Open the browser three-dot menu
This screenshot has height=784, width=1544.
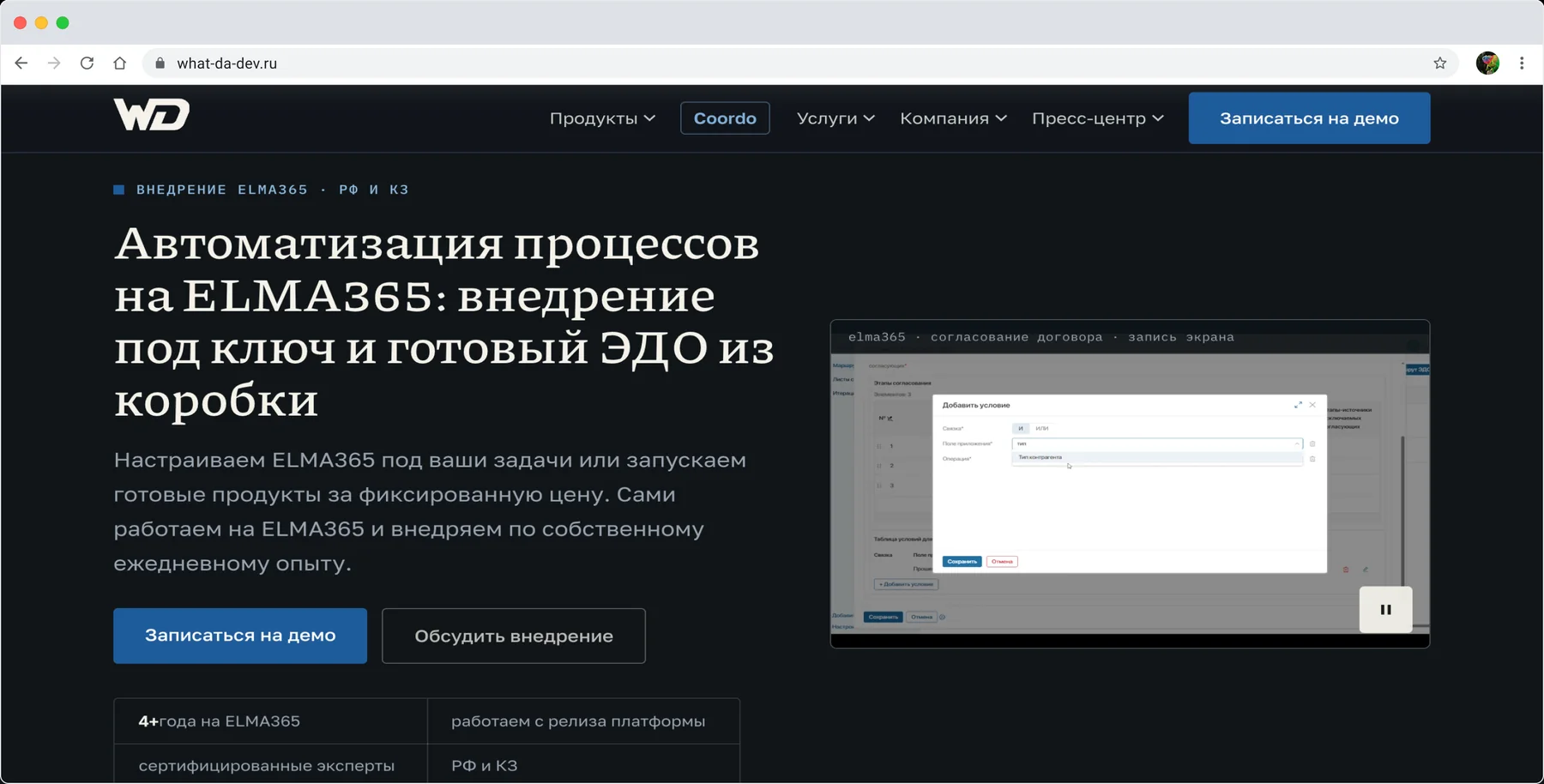1522,63
